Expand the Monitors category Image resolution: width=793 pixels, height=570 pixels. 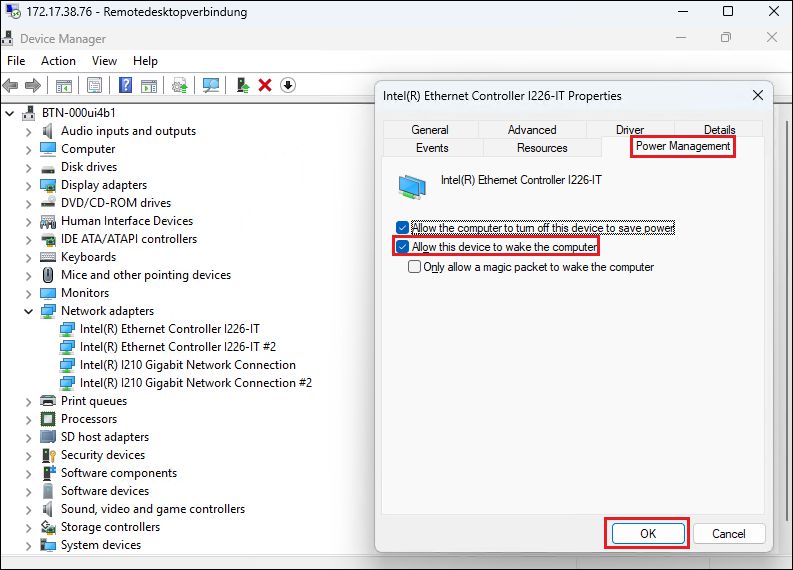(x=29, y=294)
